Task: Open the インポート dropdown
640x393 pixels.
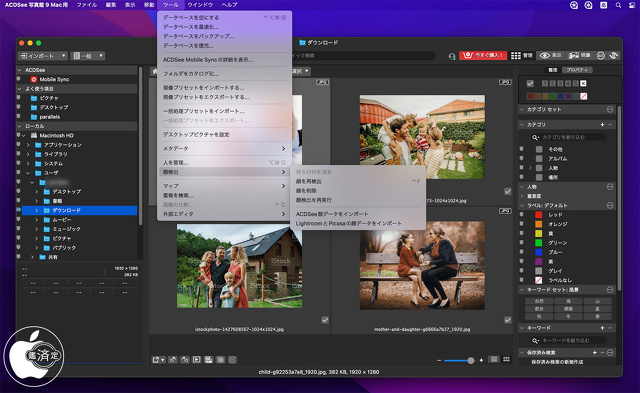Action: coord(43,56)
